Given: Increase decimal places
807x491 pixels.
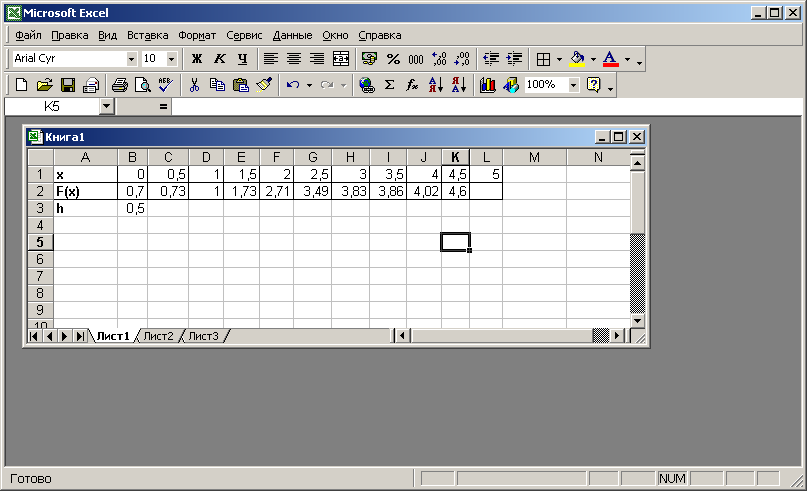Looking at the screenshot, I should (439, 59).
